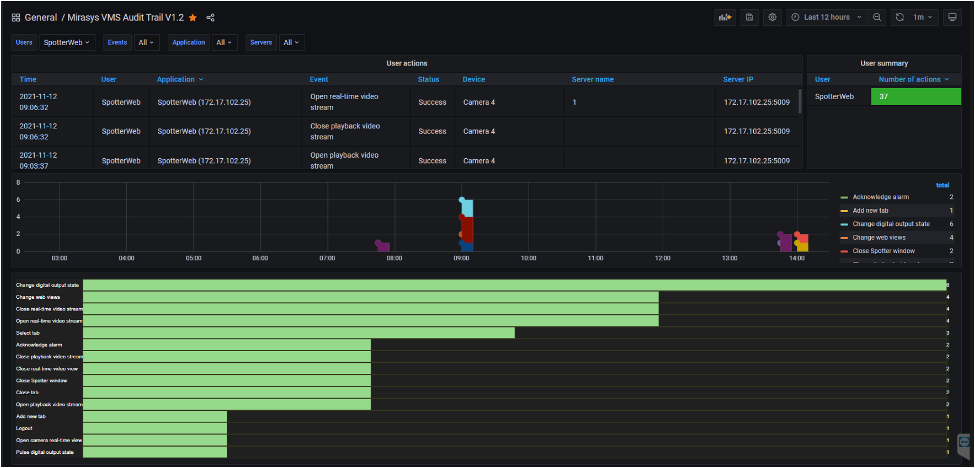Click the share dashboard icon

[210, 18]
